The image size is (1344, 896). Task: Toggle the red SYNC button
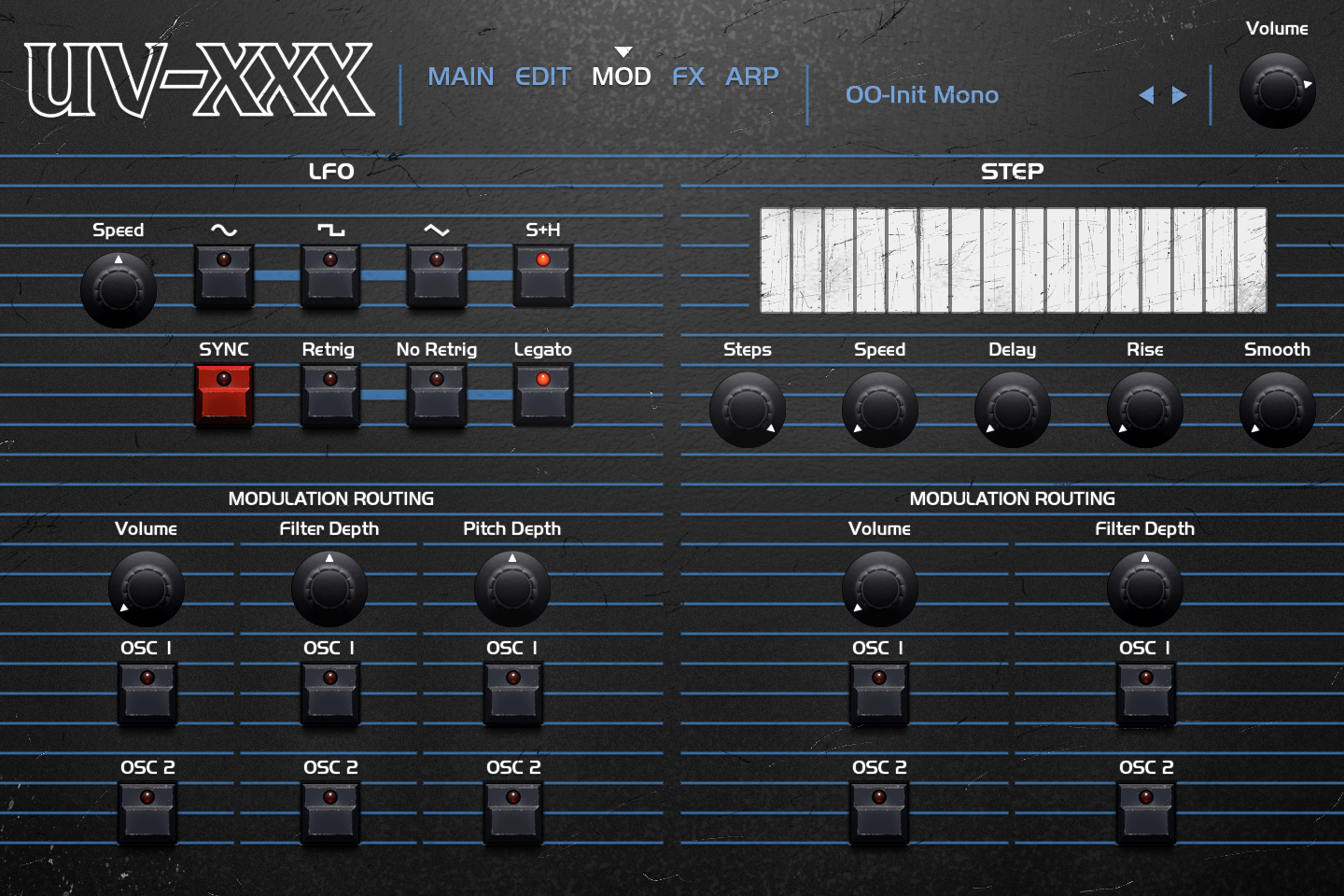[x=224, y=395]
